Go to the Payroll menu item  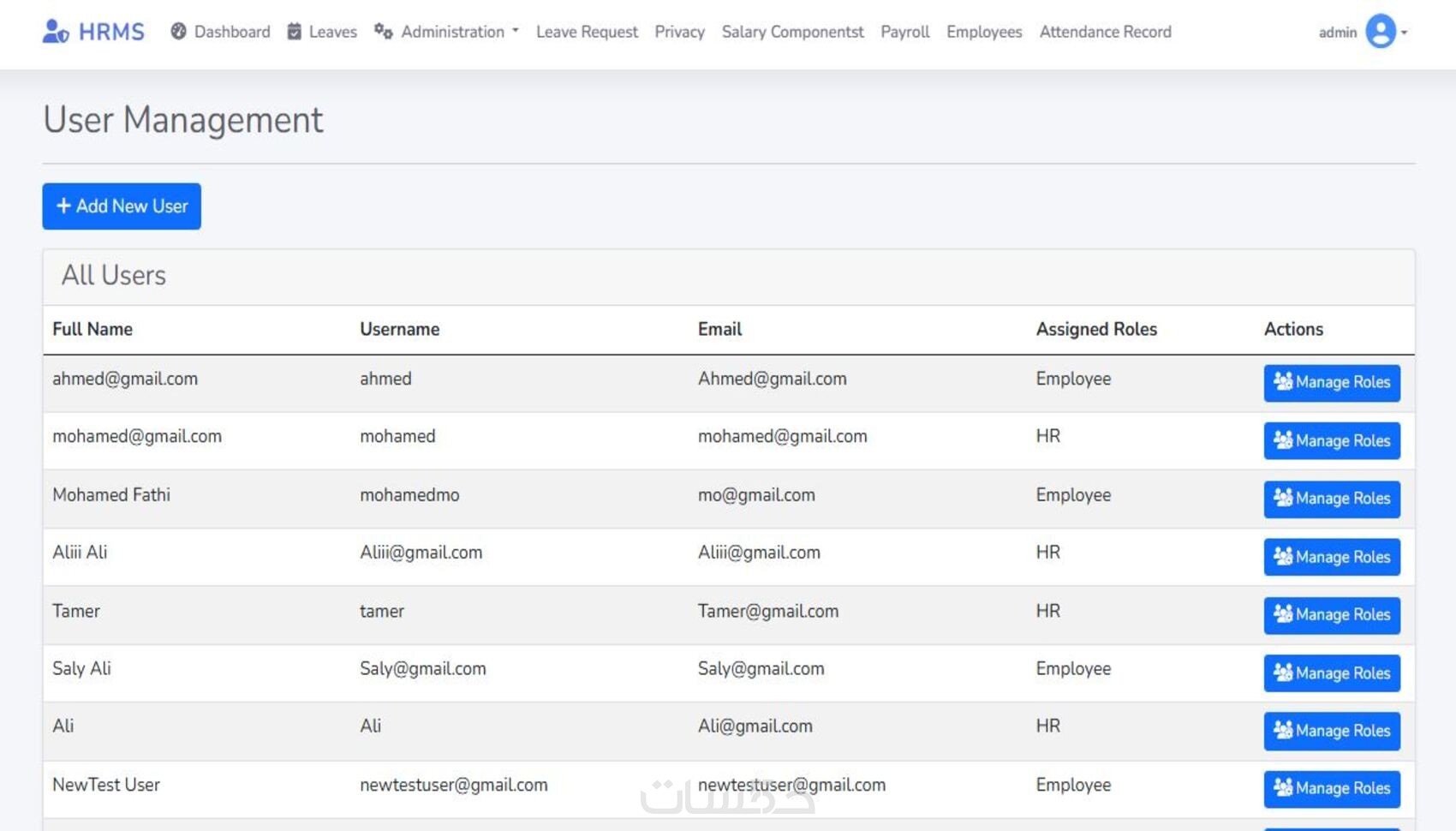pyautogui.click(x=904, y=32)
